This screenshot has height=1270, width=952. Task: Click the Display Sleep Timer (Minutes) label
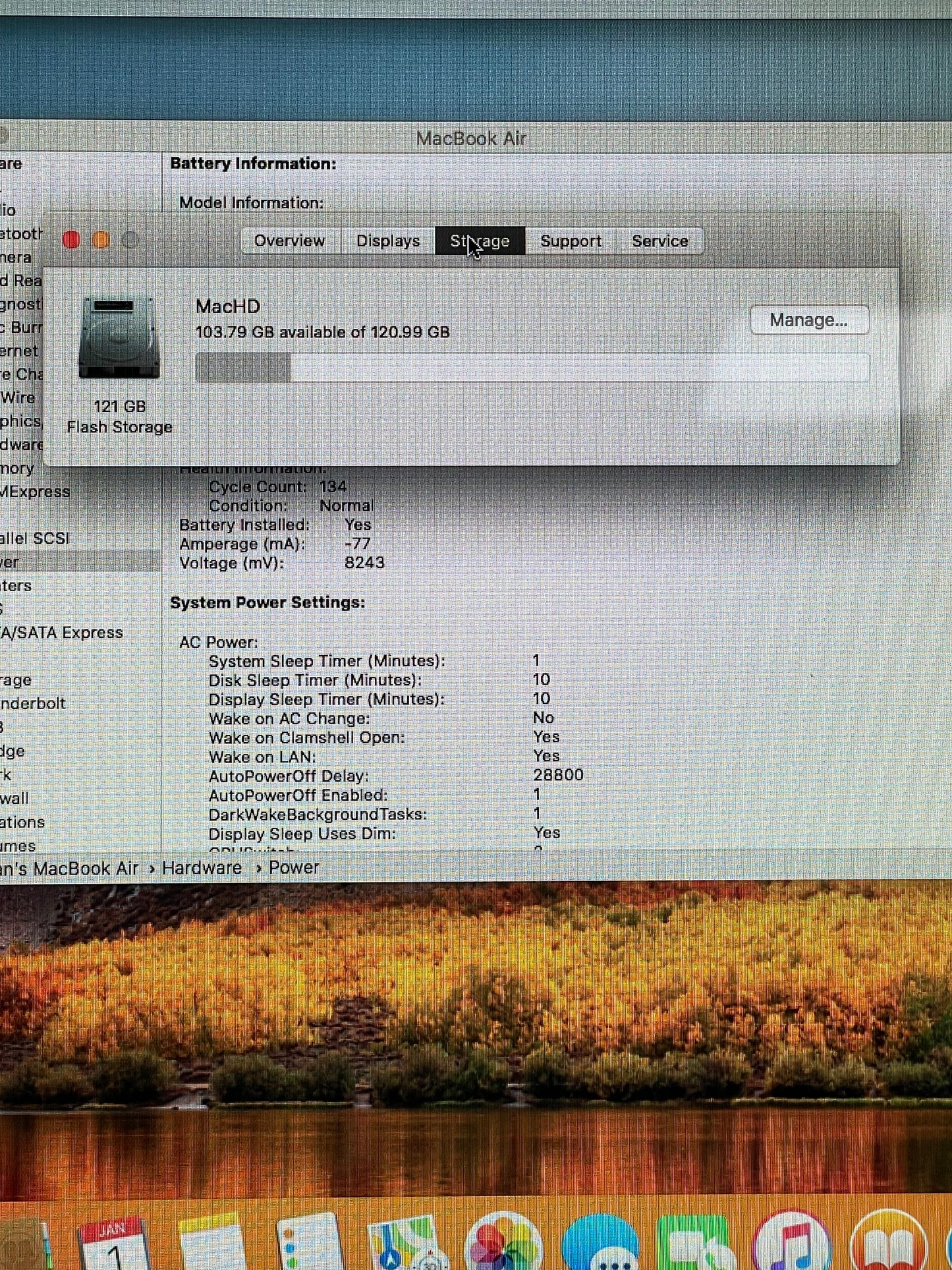327,700
